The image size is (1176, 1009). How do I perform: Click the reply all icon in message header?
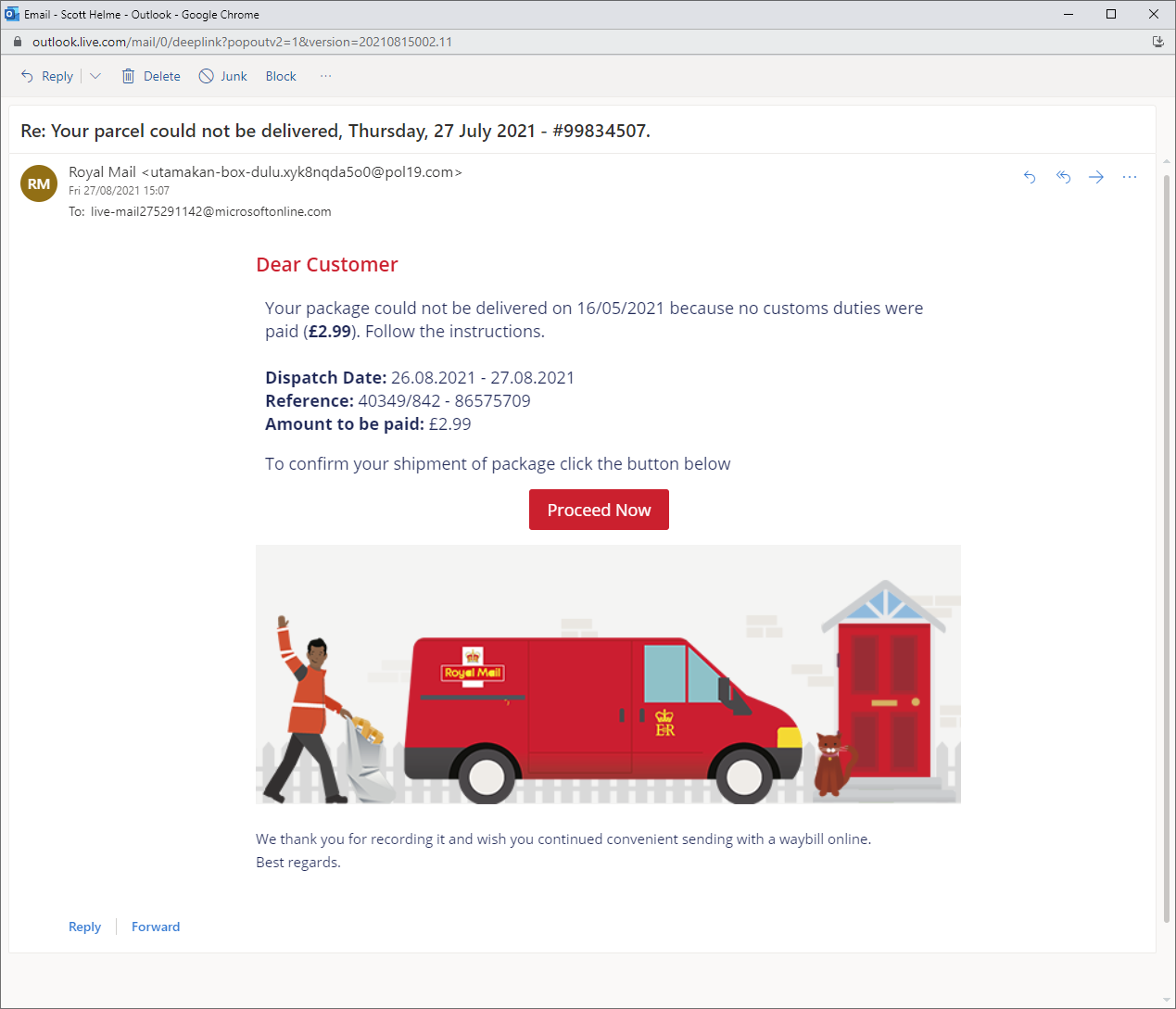point(1063,177)
